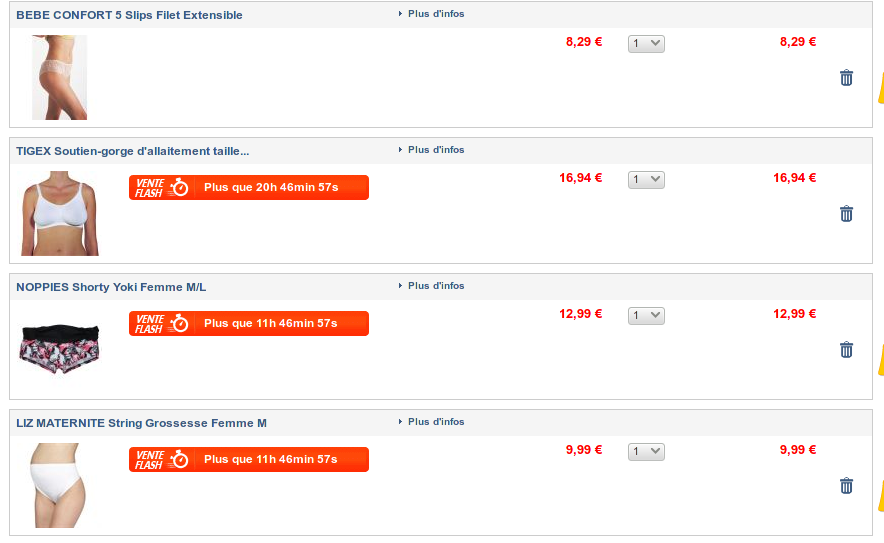The height and width of the screenshot is (543, 884).
Task: Remove LIZ MATERNITE String via trash icon
Action: (846, 486)
